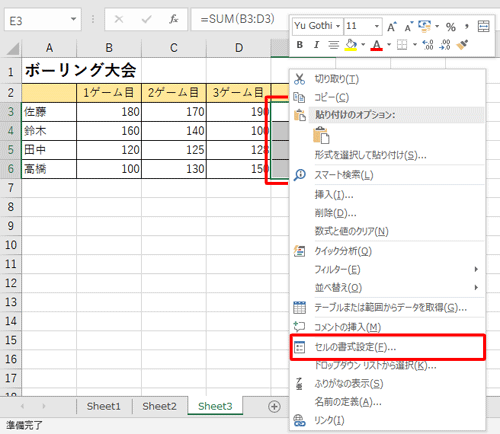The image size is (500, 434).
Task: Open the Name Box dropdown arrow
Action: 73,19
